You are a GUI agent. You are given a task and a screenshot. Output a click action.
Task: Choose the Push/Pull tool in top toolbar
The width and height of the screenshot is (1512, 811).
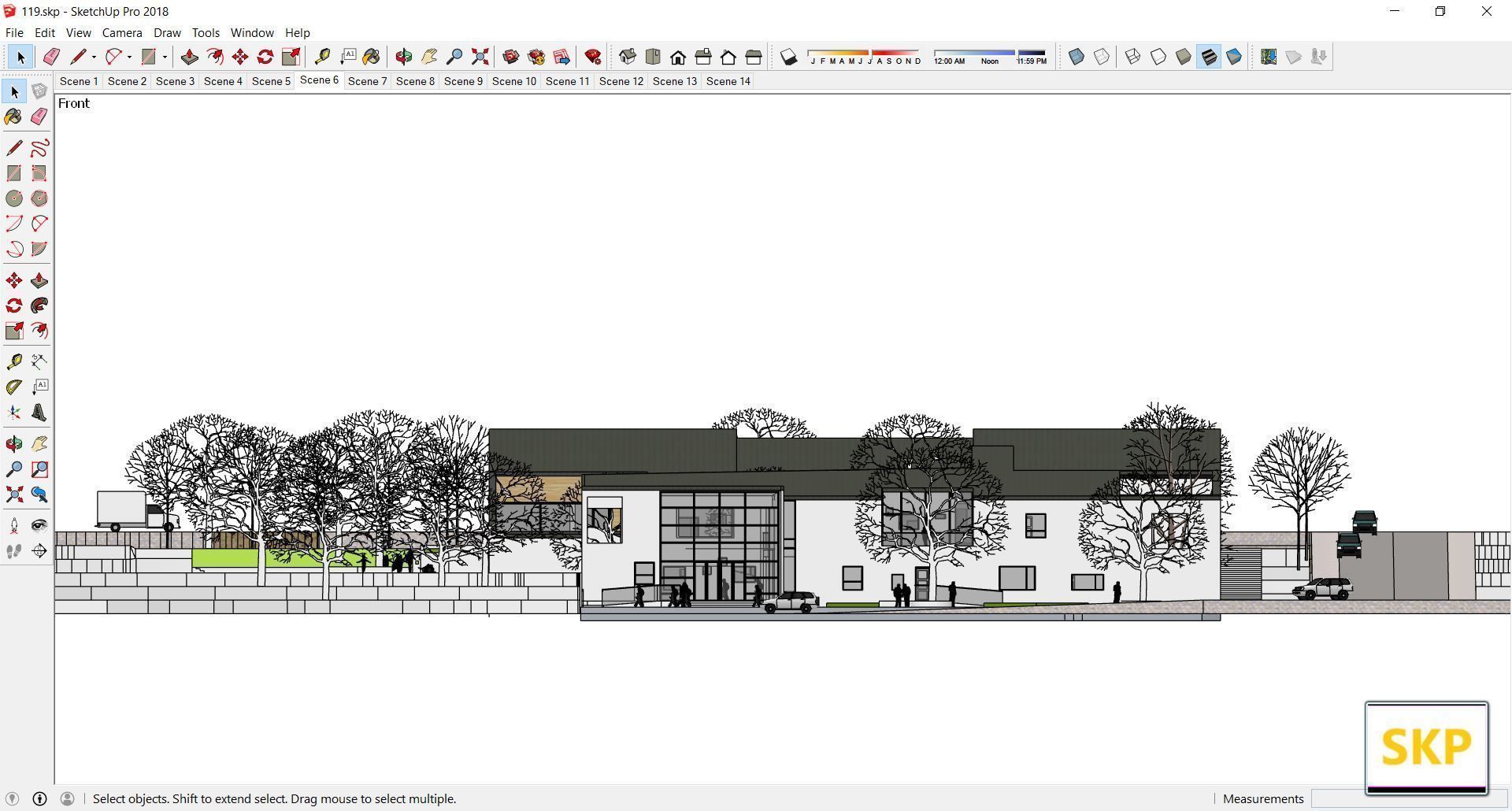pyautogui.click(x=189, y=57)
